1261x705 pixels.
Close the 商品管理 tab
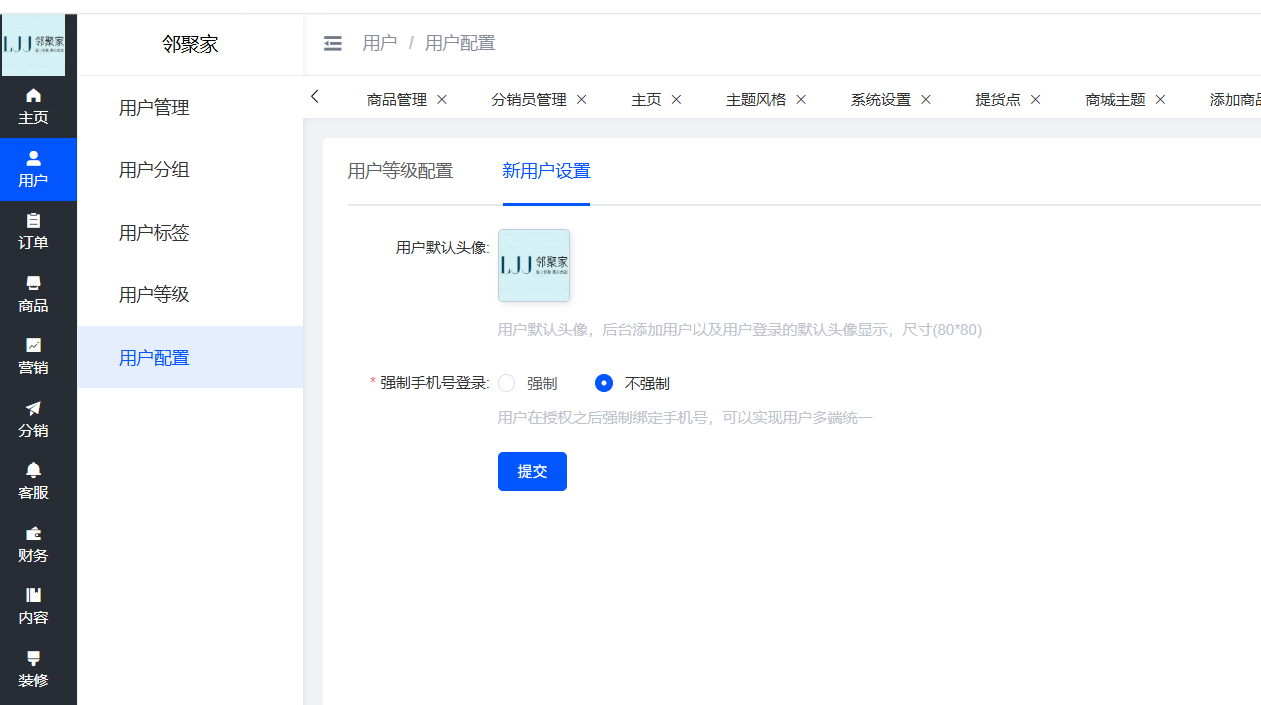[442, 99]
